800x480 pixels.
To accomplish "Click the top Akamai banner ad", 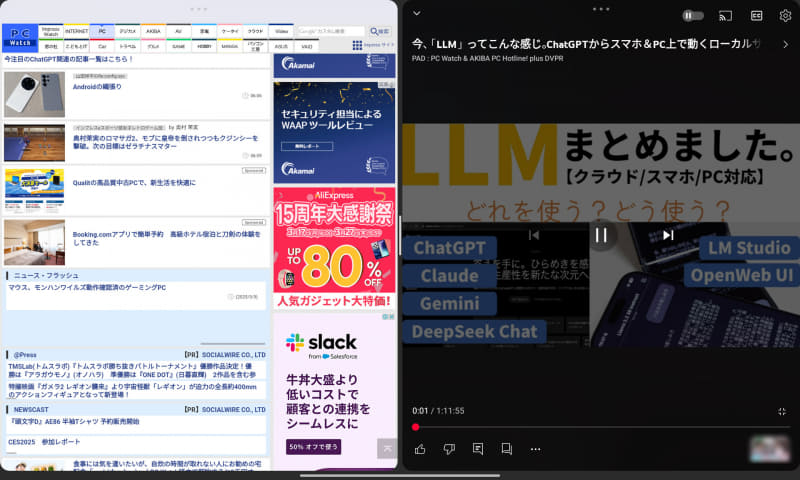I will [334, 65].
